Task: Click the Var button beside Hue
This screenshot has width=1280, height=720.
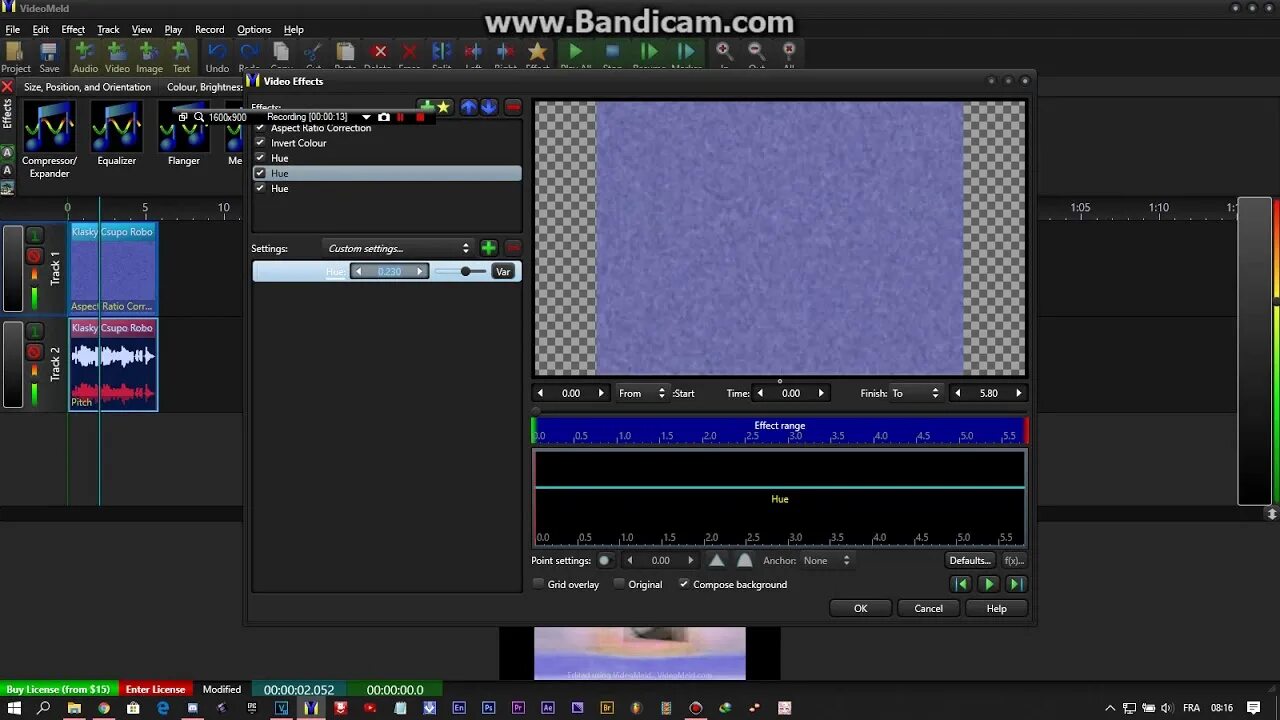Action: click(503, 272)
